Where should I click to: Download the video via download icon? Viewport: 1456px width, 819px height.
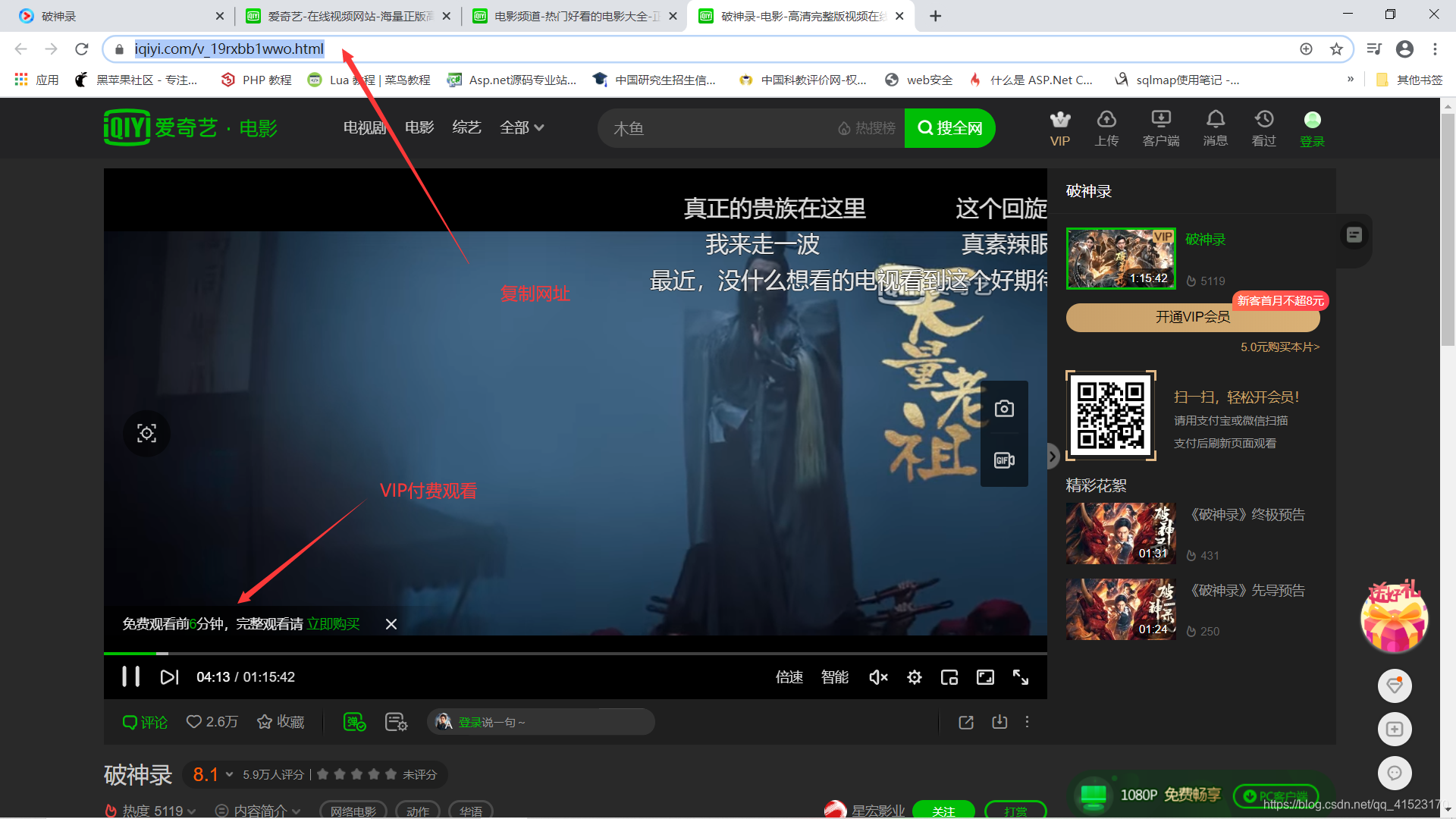pyautogui.click(x=999, y=722)
